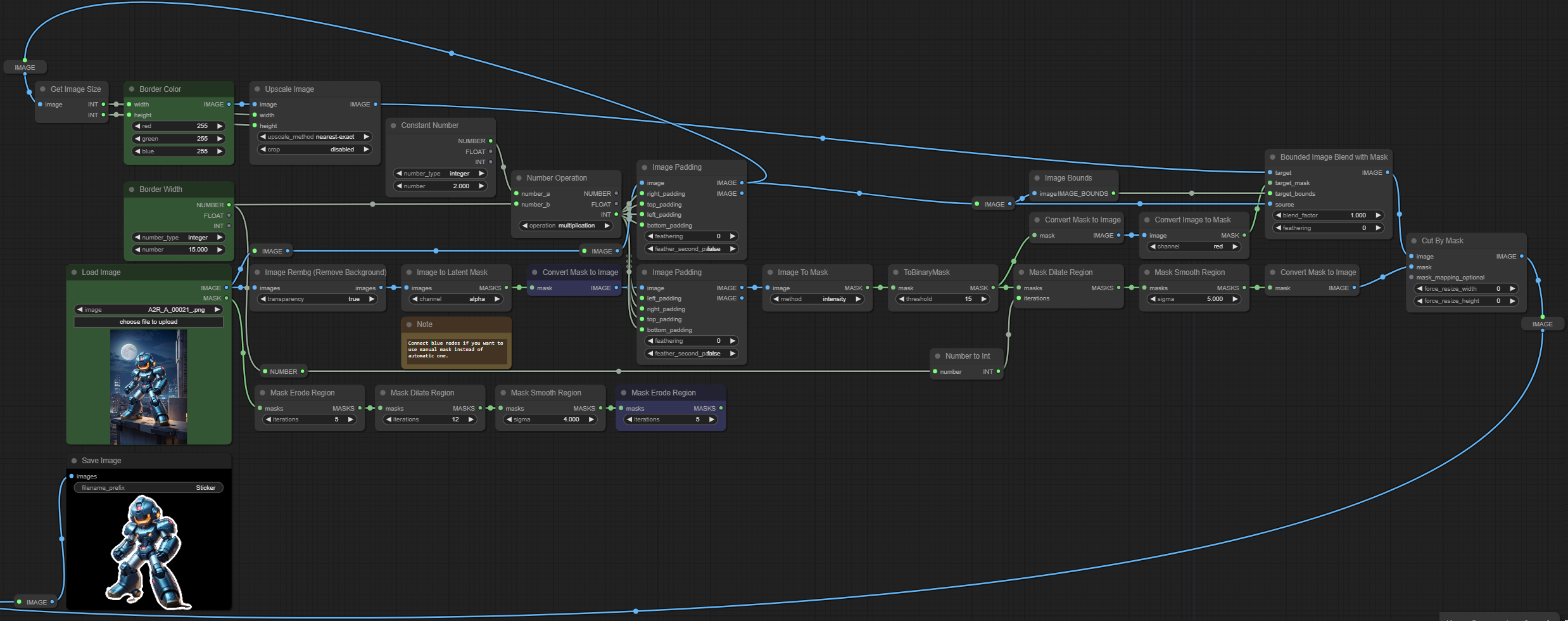
Task: Collapse the Note node using its title dot
Action: tap(409, 324)
